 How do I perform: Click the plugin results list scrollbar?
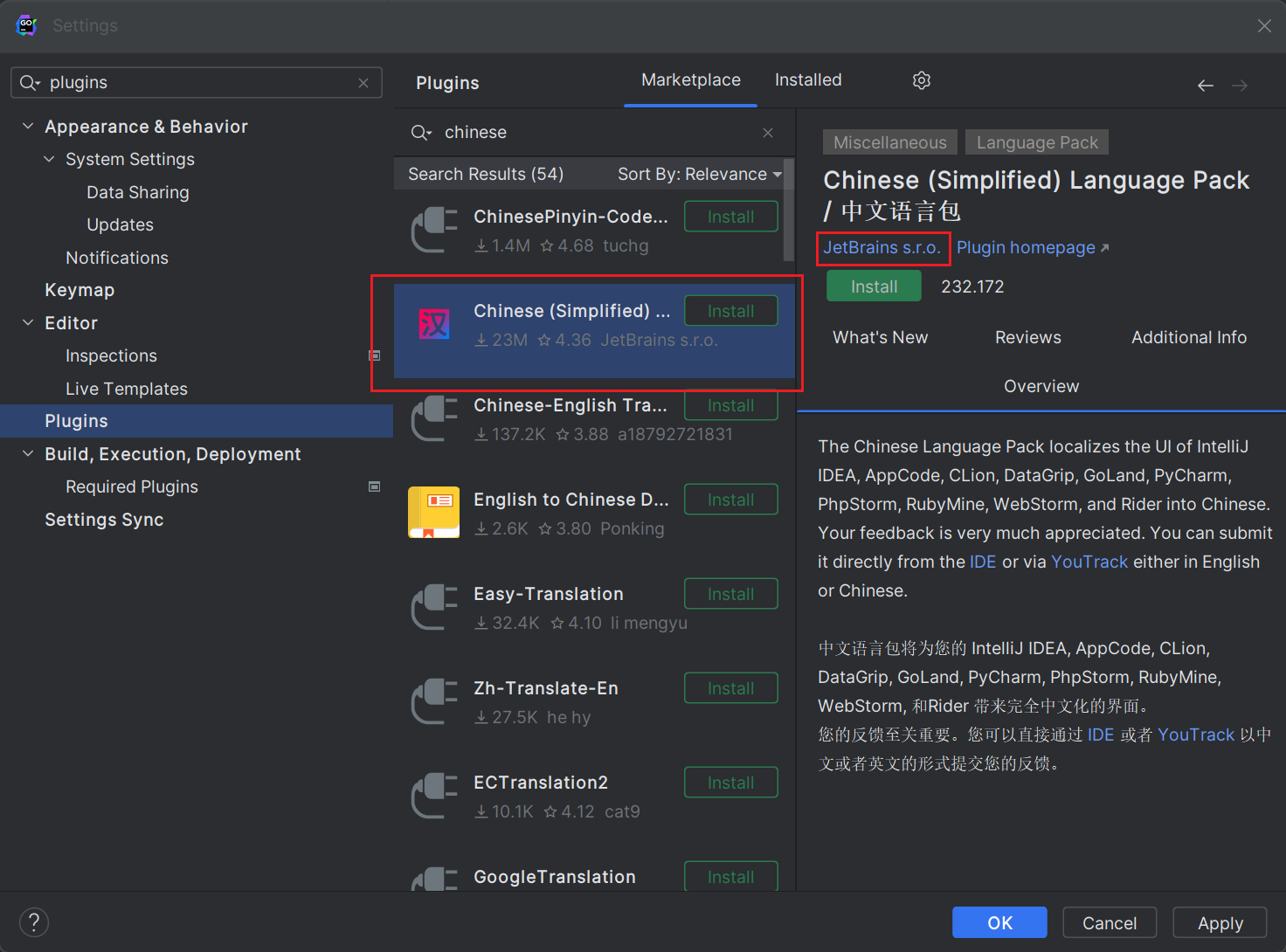tap(789, 210)
